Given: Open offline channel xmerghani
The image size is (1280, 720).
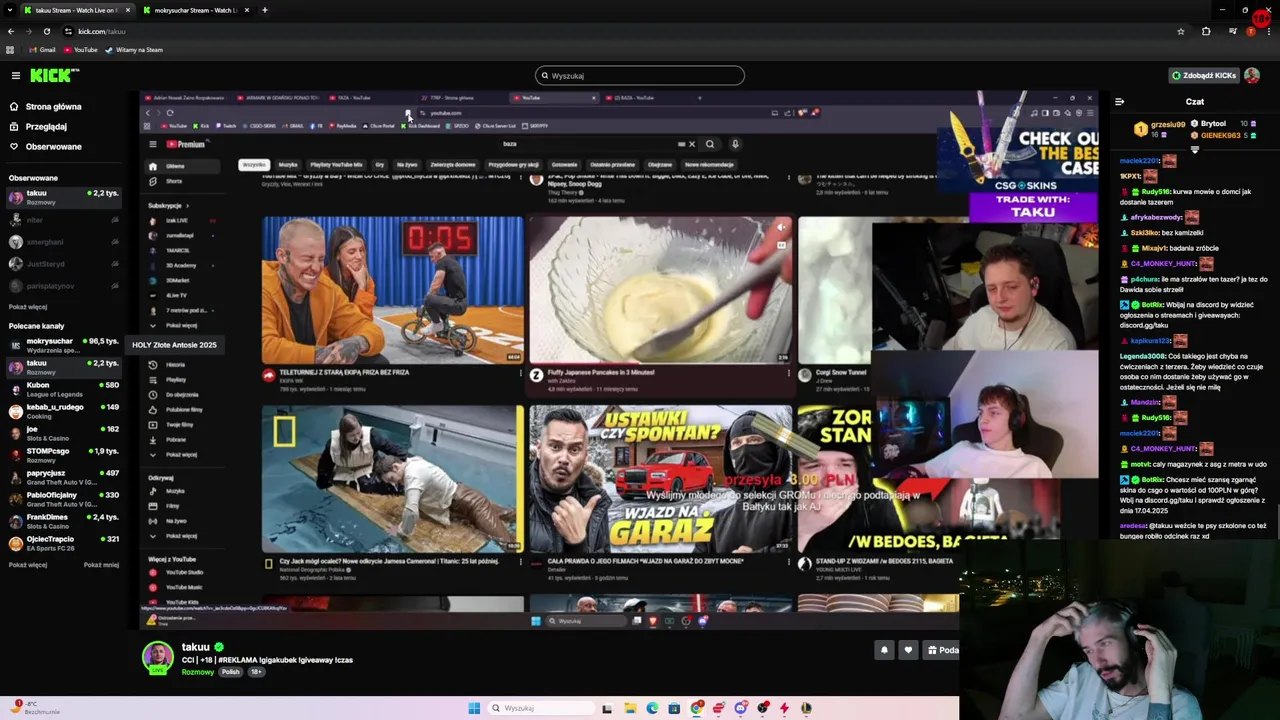Looking at the screenshot, I should point(64,242).
